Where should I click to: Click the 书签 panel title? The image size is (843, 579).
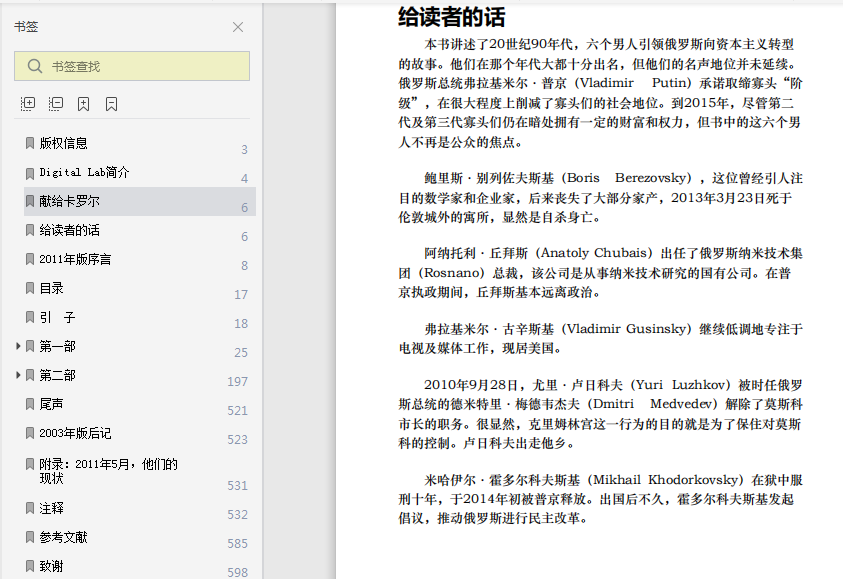tap(26, 27)
